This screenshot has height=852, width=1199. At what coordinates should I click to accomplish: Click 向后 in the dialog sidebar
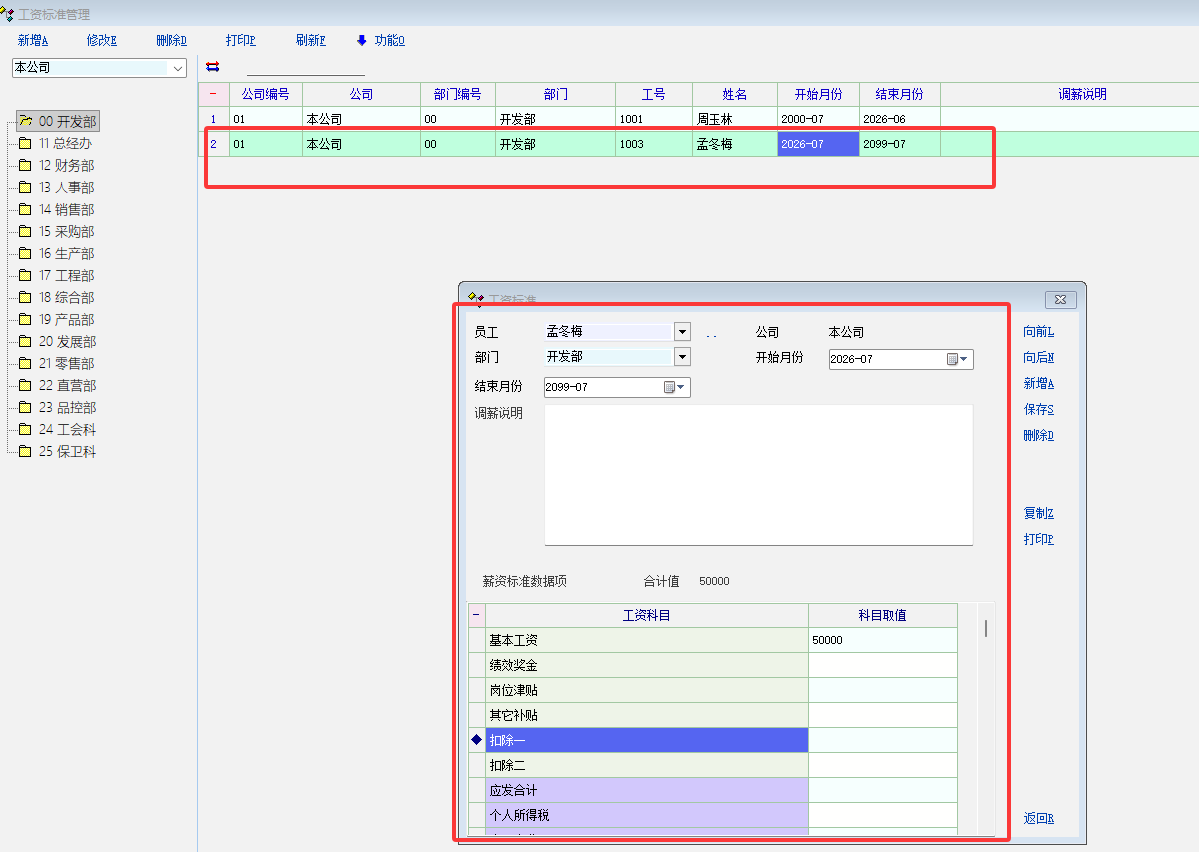point(1038,358)
